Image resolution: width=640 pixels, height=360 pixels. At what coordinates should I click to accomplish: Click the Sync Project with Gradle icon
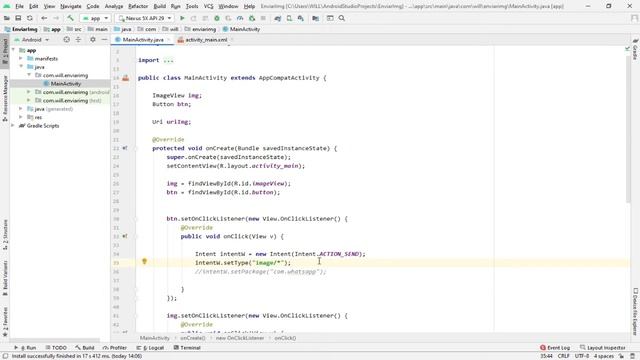click(278, 18)
